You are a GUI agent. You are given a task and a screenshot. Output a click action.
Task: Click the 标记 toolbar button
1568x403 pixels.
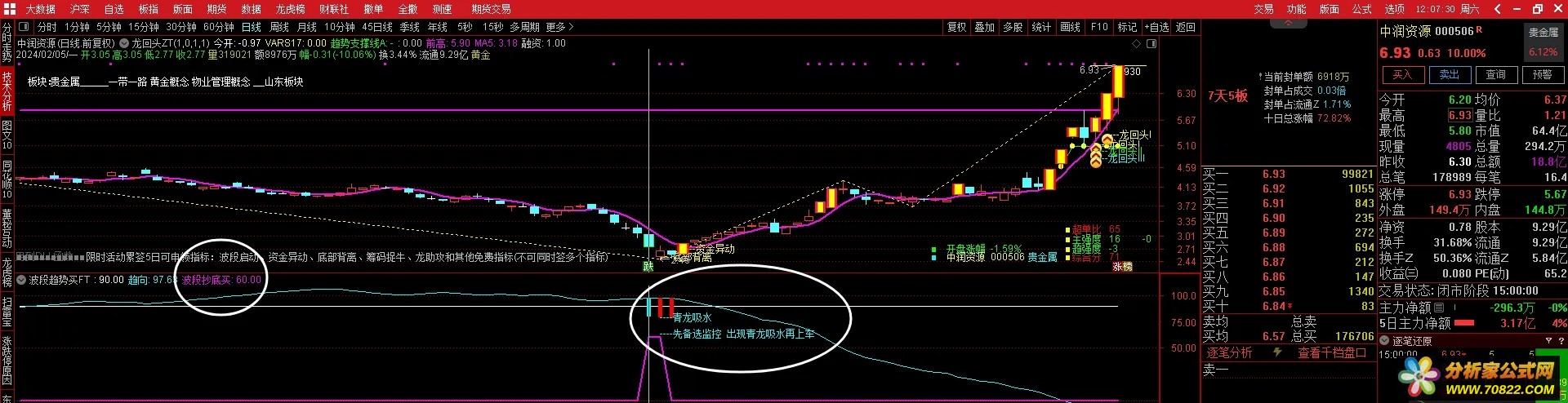pyautogui.click(x=1127, y=27)
